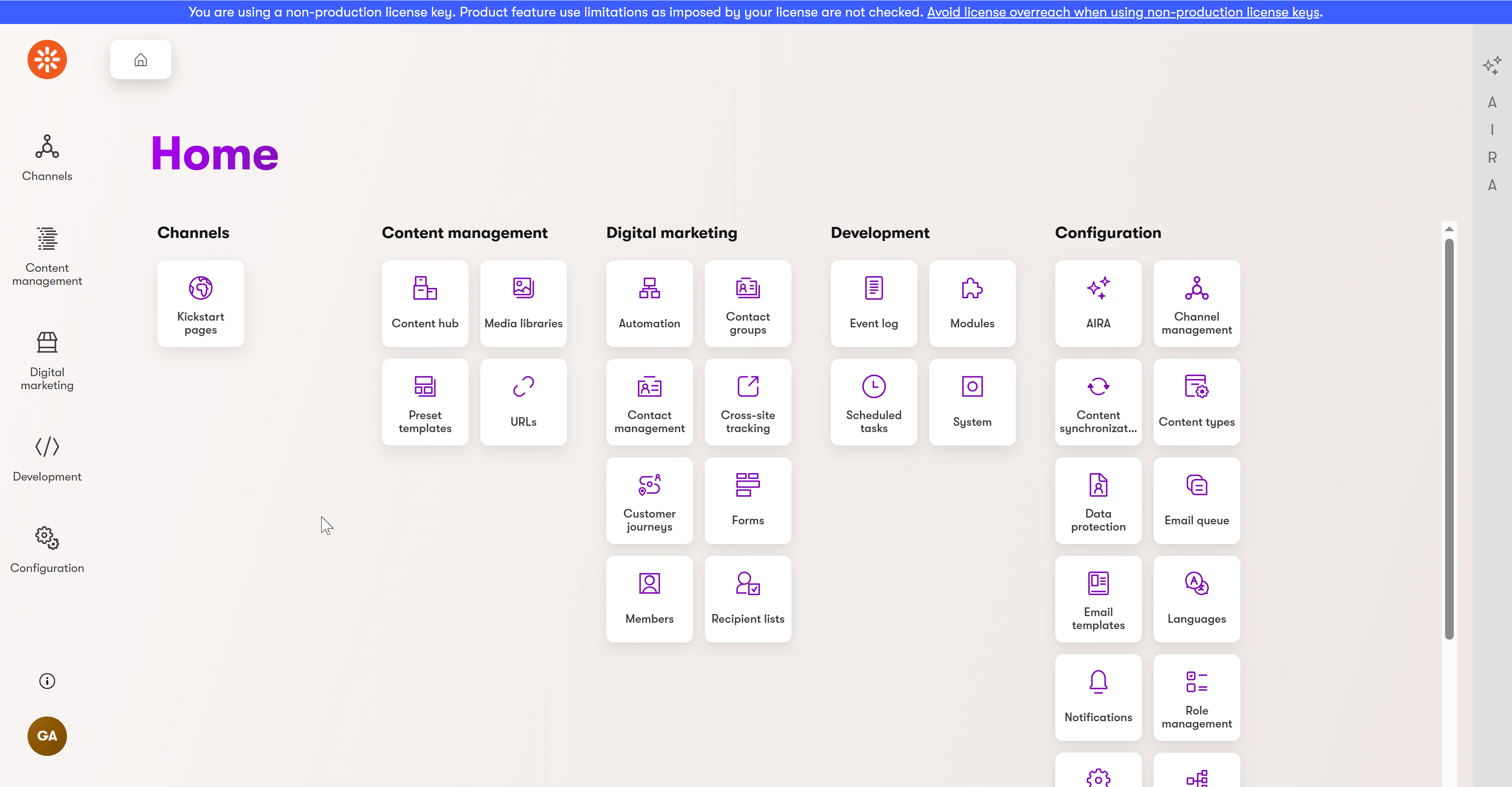Open the Notifications tile
This screenshot has height=787, width=1512.
pos(1098,697)
